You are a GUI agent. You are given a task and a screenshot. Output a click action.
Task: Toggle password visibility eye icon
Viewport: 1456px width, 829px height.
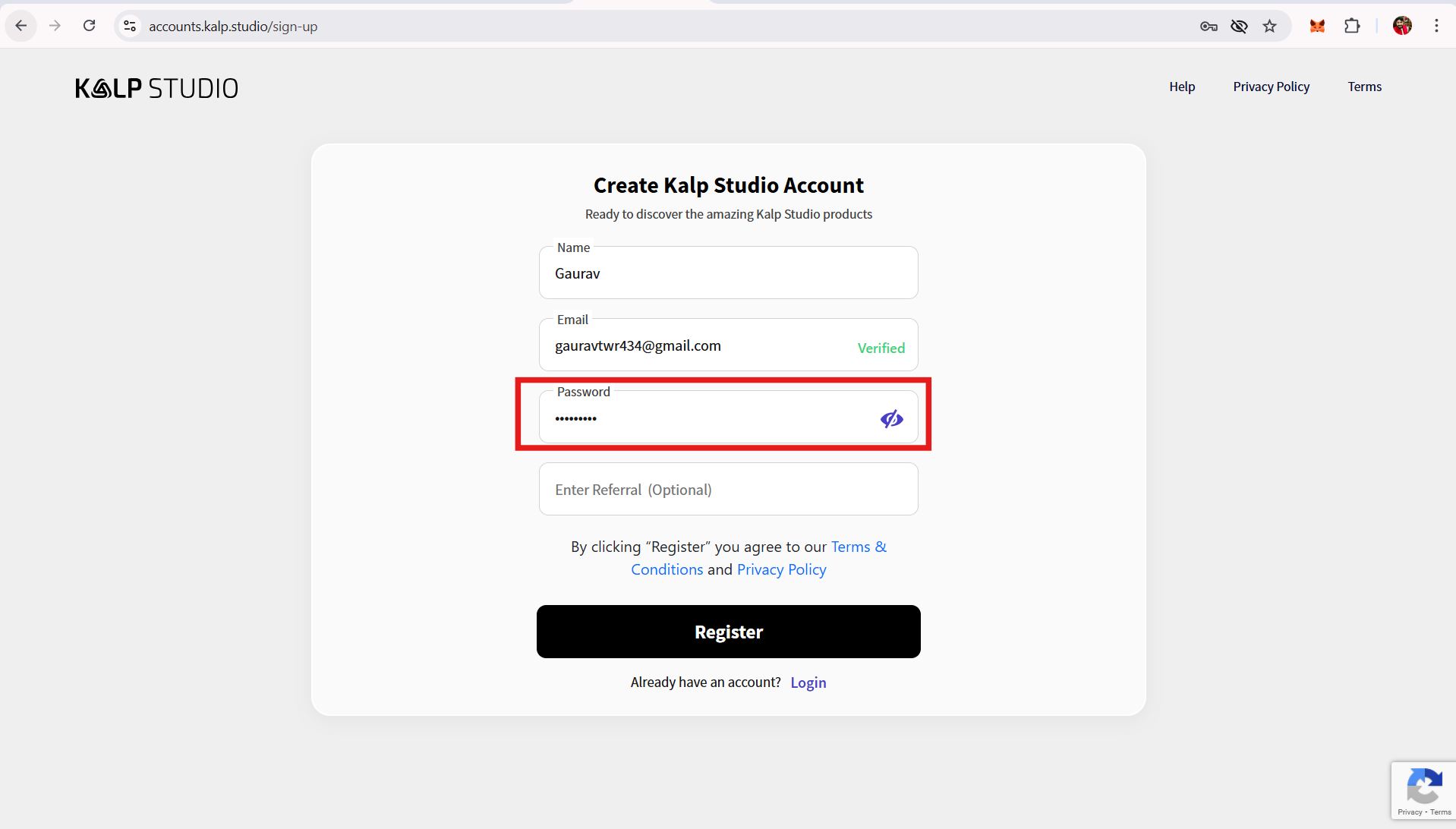[x=891, y=419]
